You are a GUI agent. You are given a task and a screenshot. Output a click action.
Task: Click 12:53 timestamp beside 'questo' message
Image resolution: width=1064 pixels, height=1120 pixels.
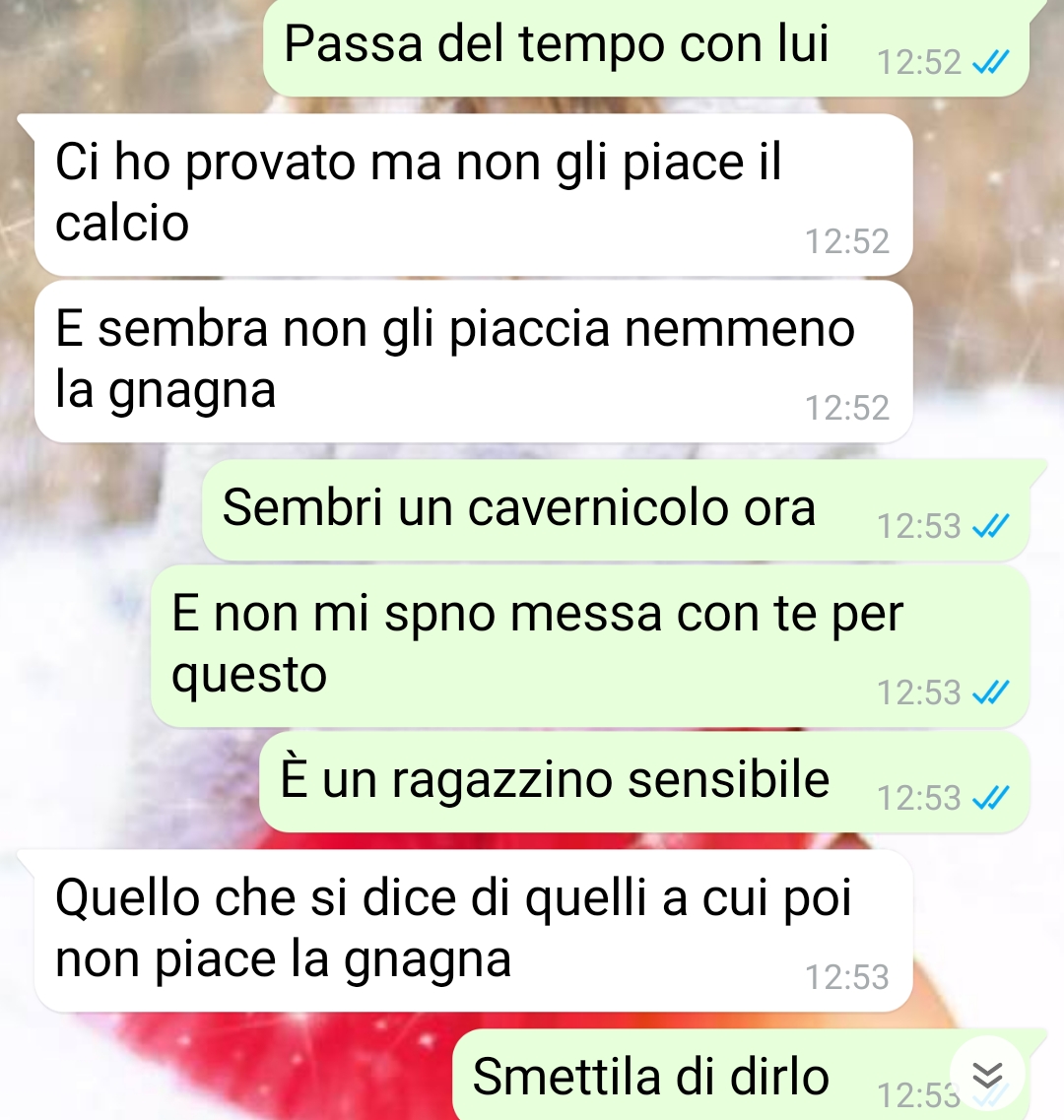click(x=919, y=692)
